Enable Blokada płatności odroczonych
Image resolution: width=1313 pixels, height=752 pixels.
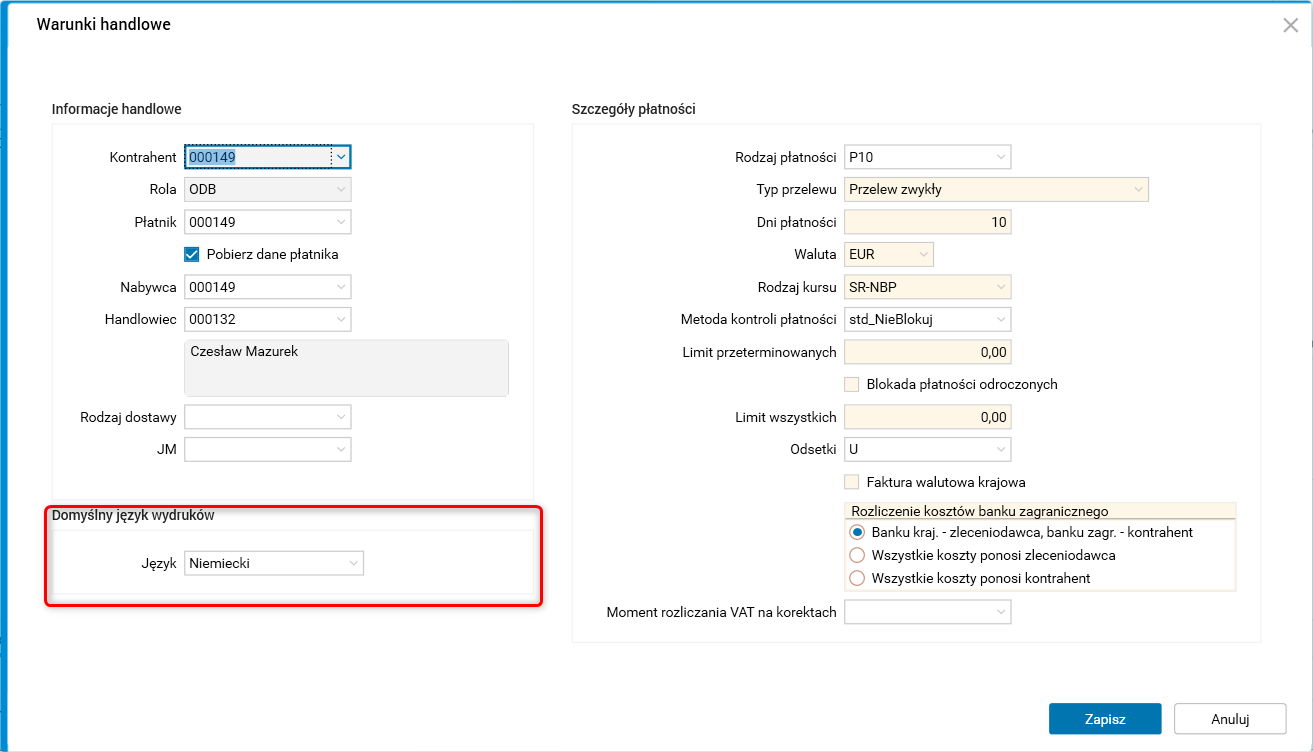point(852,384)
